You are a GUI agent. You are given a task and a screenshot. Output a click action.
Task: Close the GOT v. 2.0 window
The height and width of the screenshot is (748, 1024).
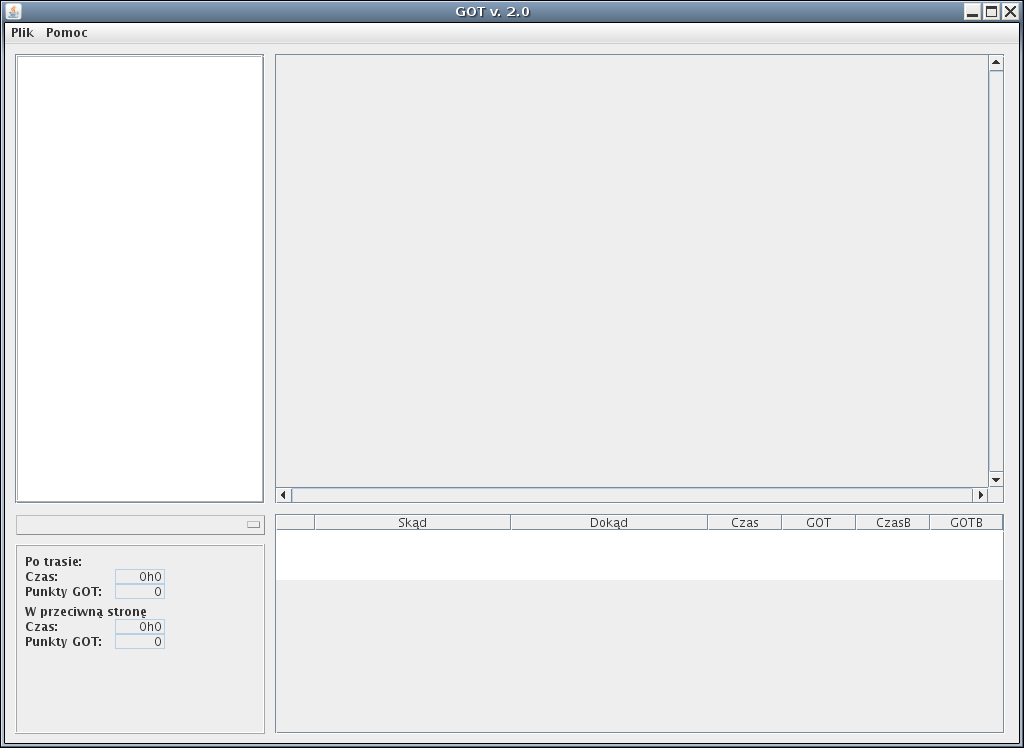1010,12
